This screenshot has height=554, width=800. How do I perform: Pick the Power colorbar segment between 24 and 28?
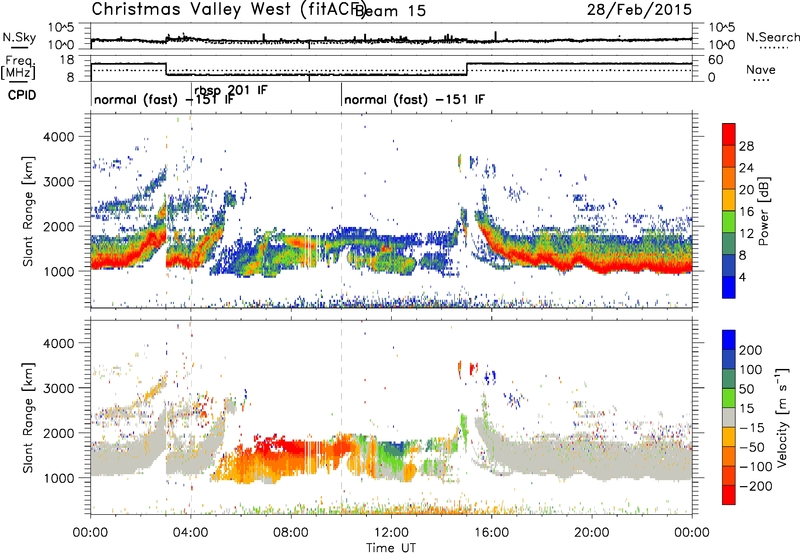tap(729, 156)
